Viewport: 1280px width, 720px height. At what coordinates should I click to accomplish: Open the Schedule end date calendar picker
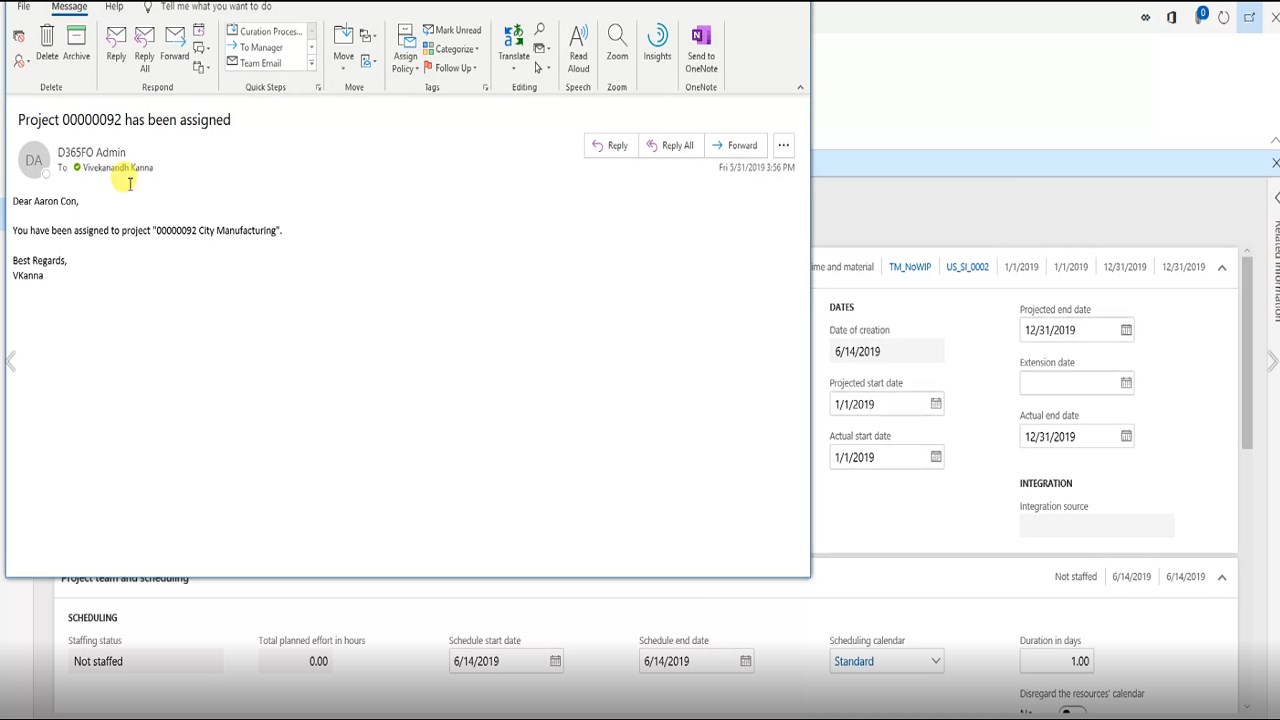point(745,661)
